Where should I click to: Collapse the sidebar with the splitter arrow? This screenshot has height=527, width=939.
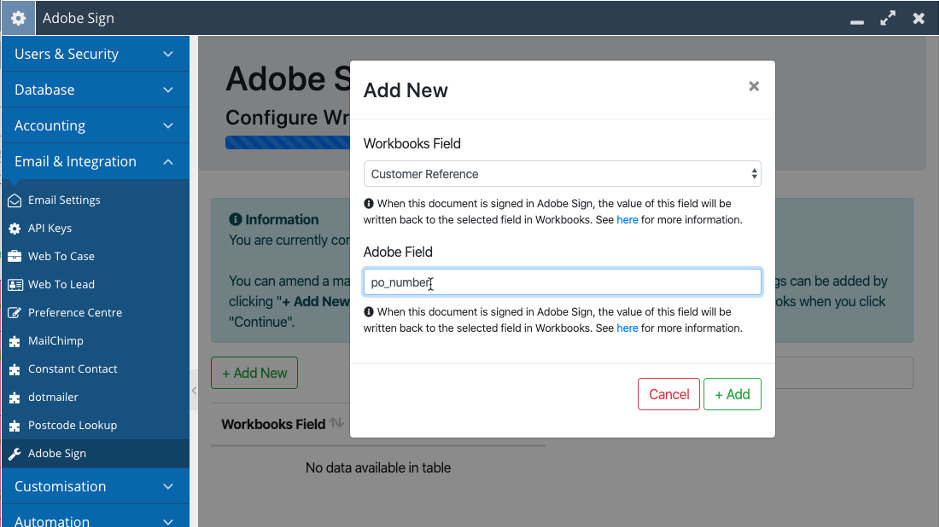point(194,390)
